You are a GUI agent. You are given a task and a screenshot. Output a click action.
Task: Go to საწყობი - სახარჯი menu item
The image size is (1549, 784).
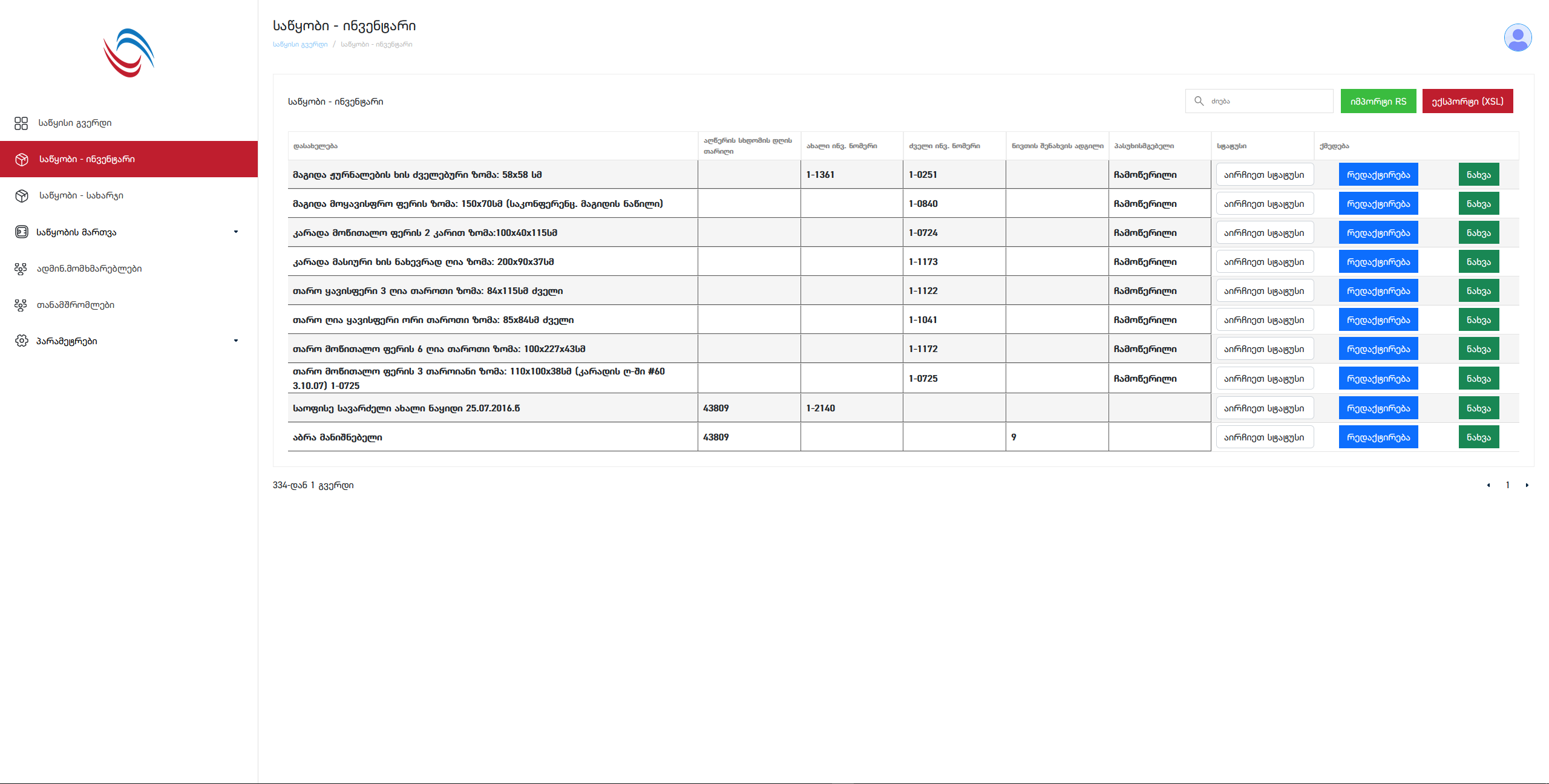pos(81,196)
